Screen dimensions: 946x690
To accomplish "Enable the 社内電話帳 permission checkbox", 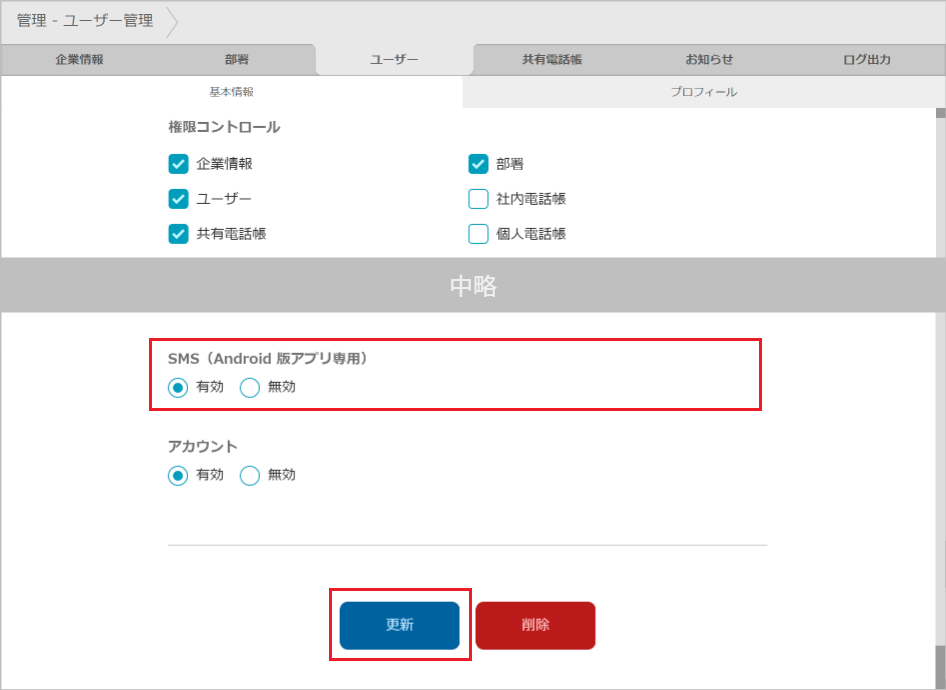I will click(x=479, y=199).
